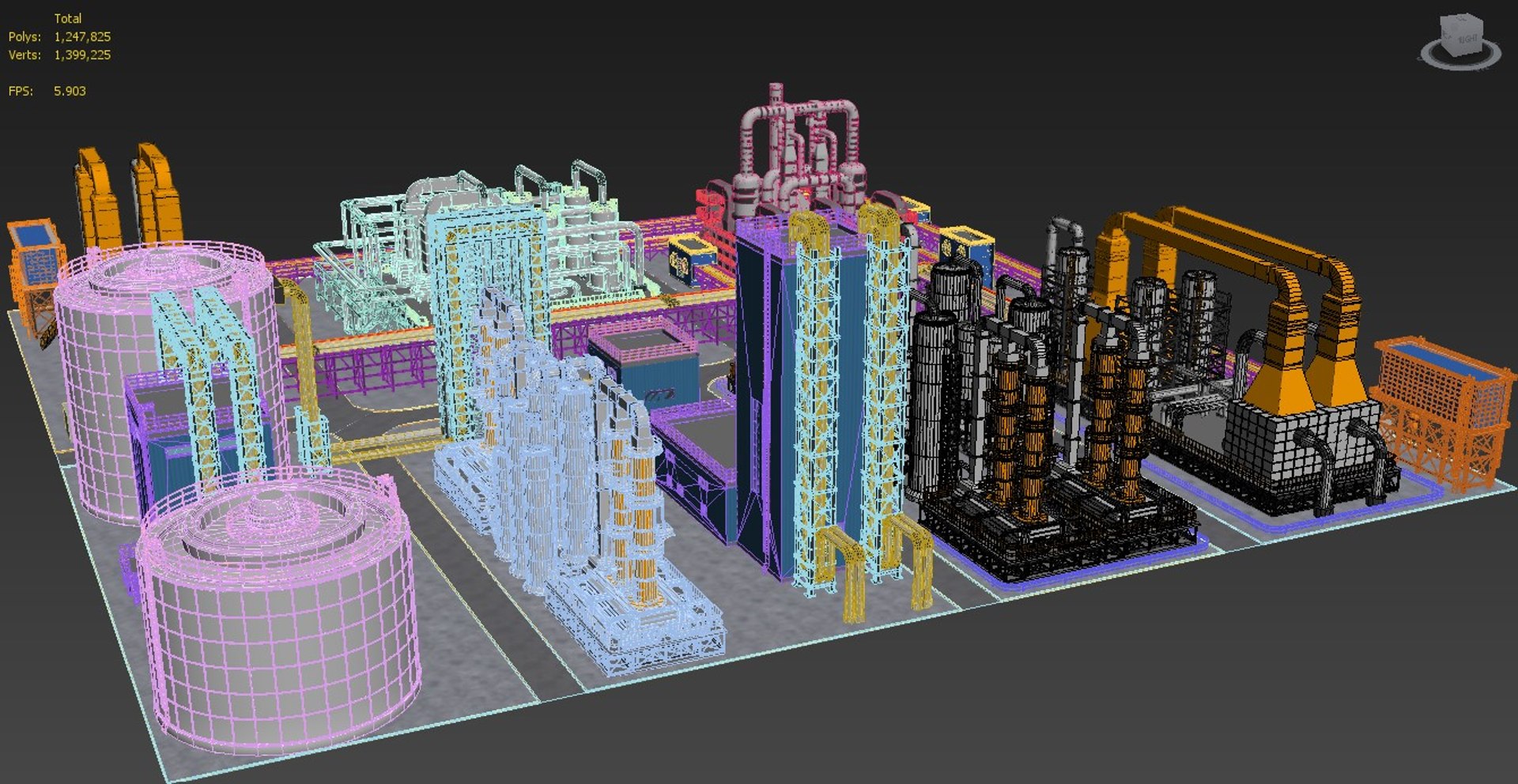This screenshot has width=1518, height=784.
Task: Click the Polys count 1,247,825
Action: click(x=82, y=36)
